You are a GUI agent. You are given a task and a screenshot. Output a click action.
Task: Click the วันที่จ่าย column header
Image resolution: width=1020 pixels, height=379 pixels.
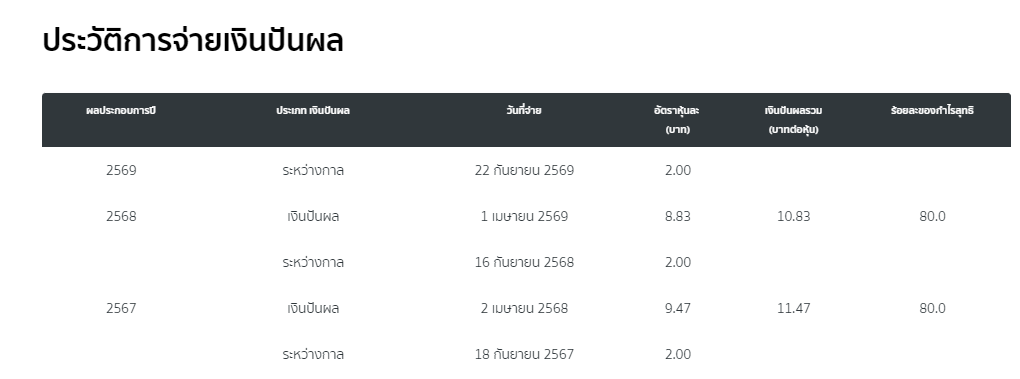(524, 111)
